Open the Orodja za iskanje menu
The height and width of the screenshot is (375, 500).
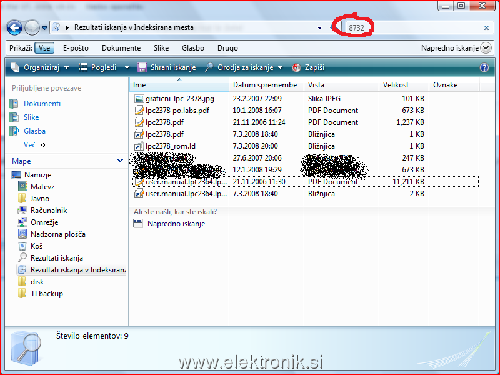pos(244,68)
